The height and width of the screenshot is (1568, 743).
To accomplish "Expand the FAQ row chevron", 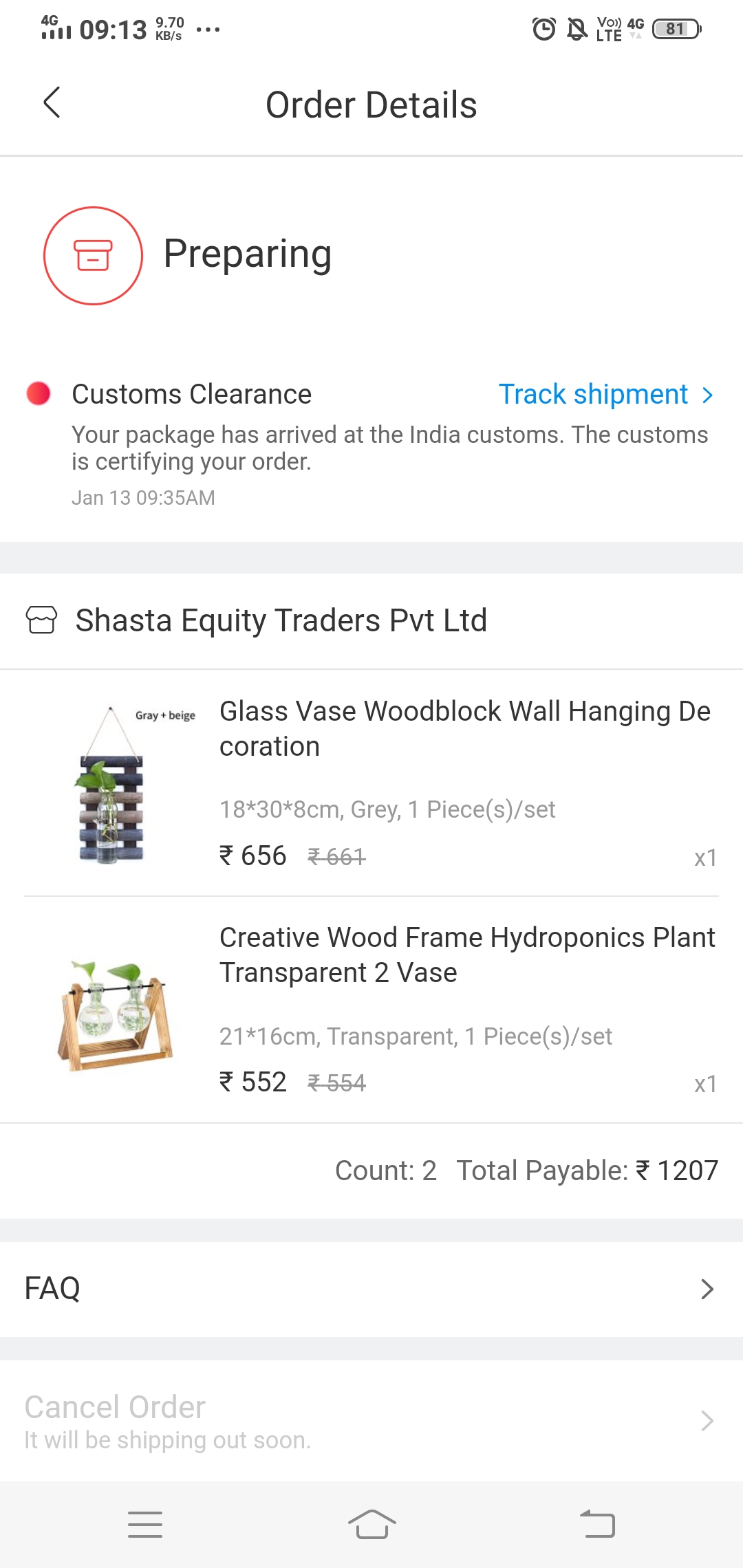I will 707,1289.
